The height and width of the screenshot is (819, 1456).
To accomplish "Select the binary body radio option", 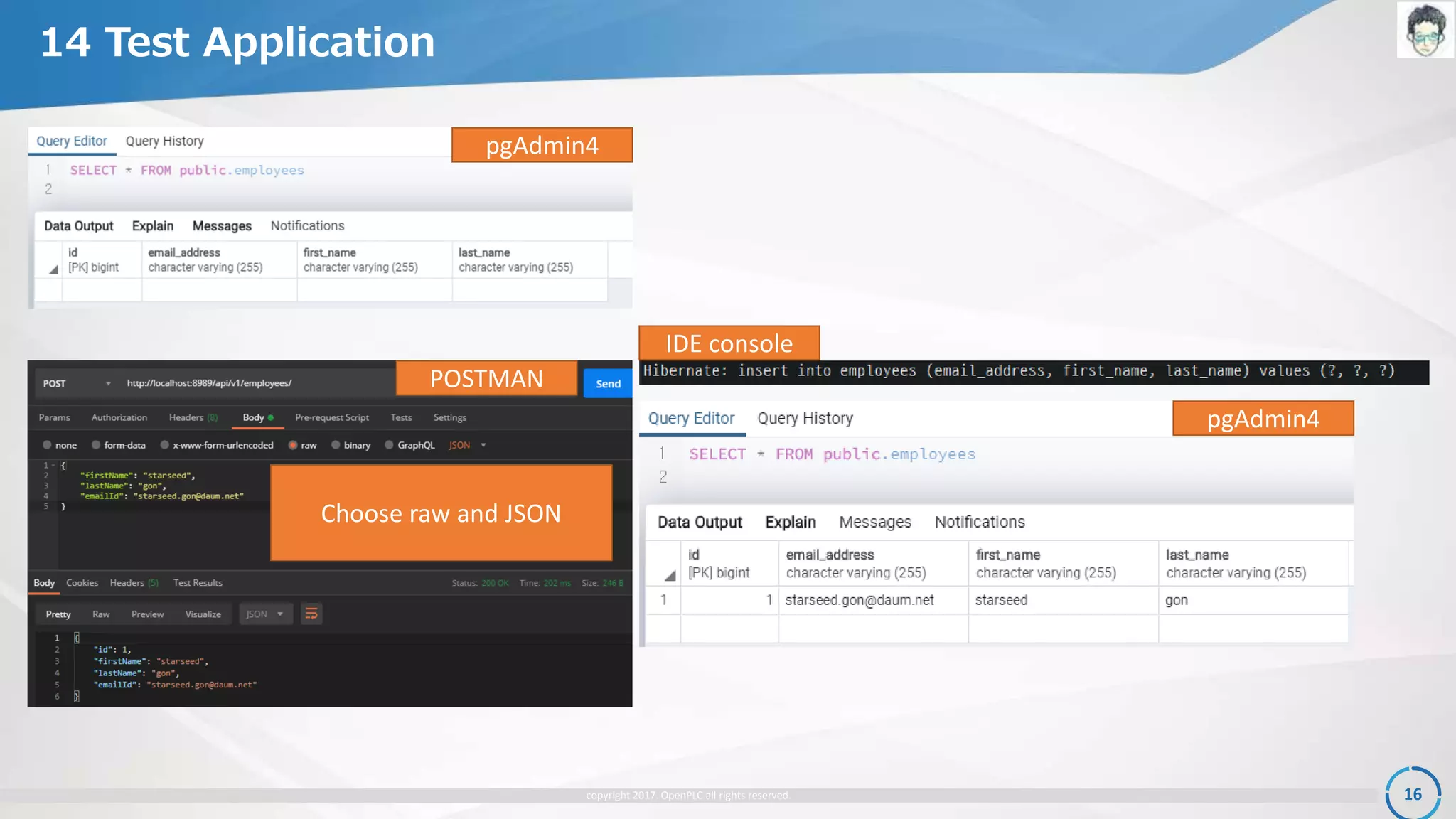I will point(336,445).
